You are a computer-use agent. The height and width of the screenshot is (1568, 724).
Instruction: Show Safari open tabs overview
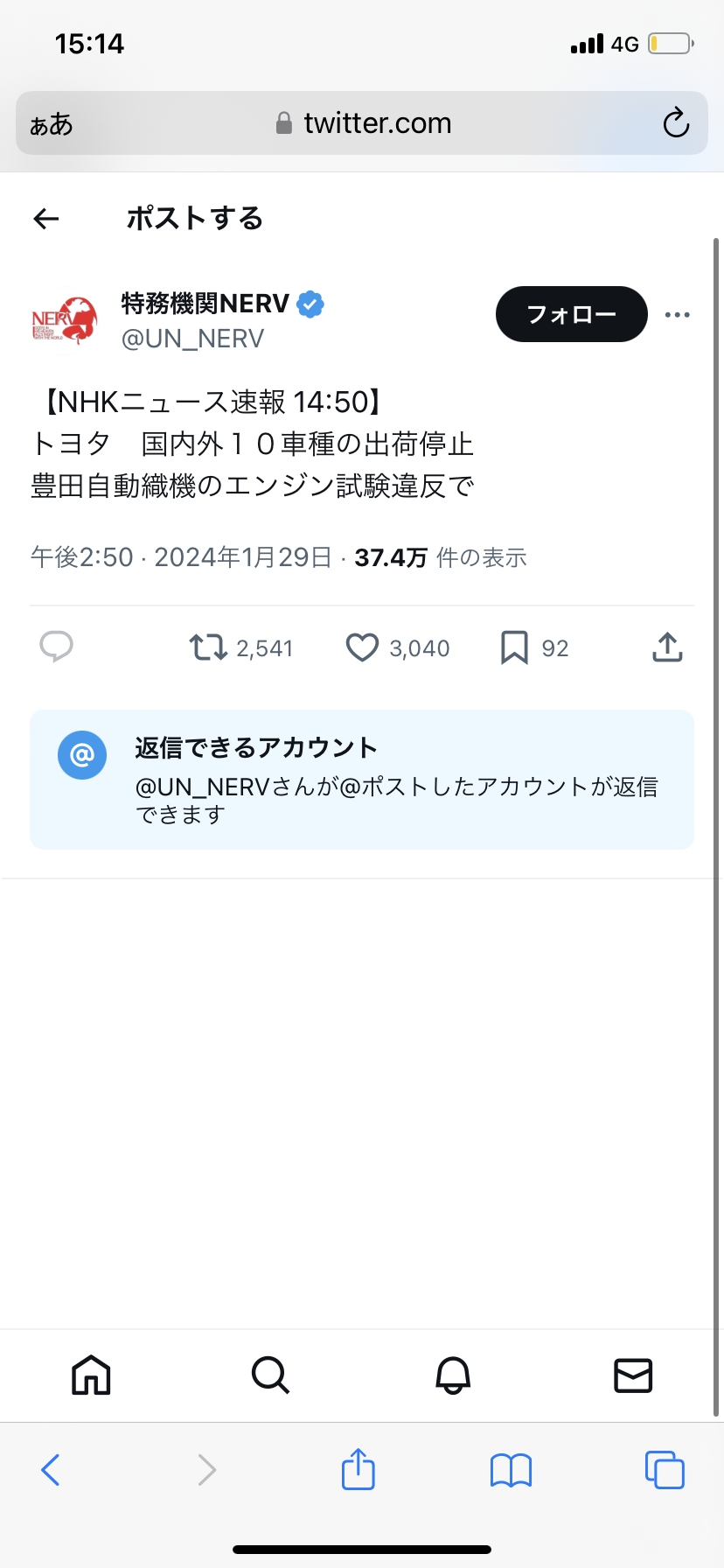pyautogui.click(x=665, y=1470)
